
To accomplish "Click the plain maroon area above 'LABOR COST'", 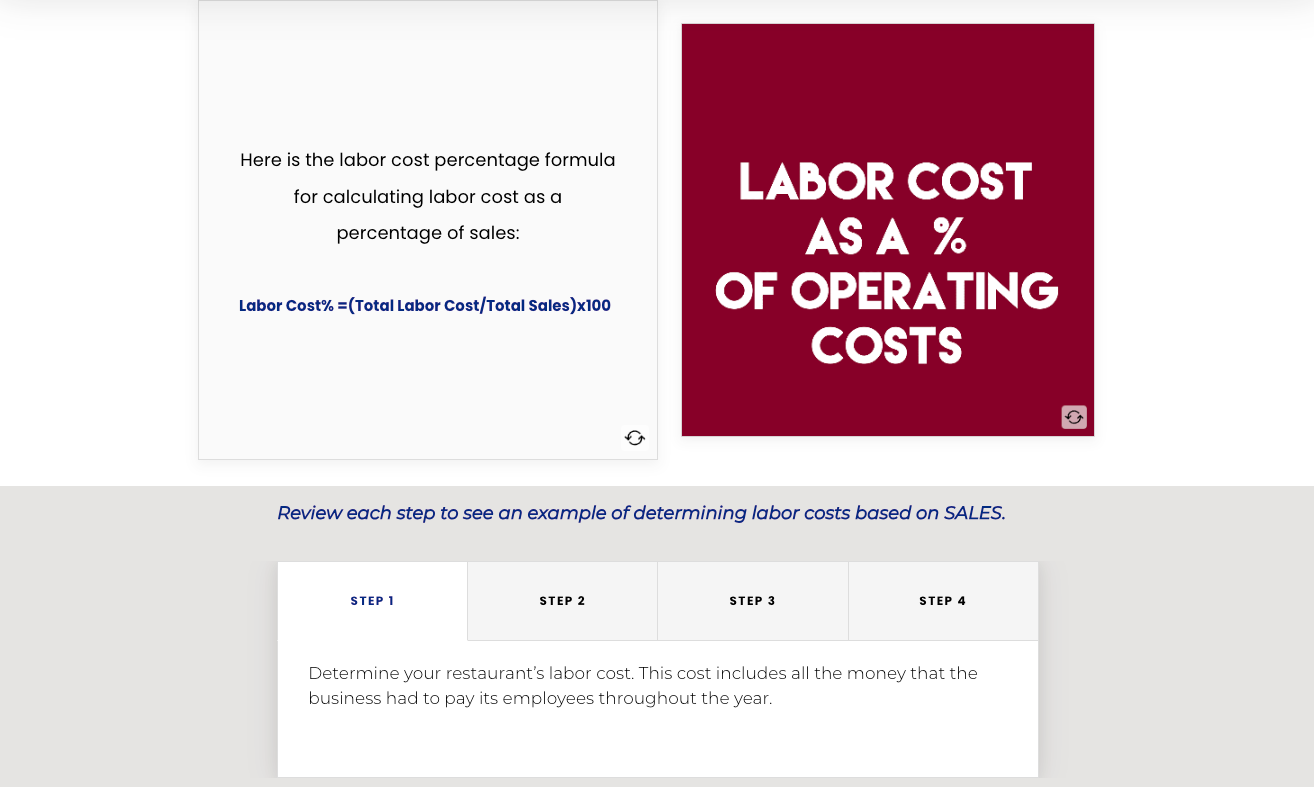I will point(888,88).
